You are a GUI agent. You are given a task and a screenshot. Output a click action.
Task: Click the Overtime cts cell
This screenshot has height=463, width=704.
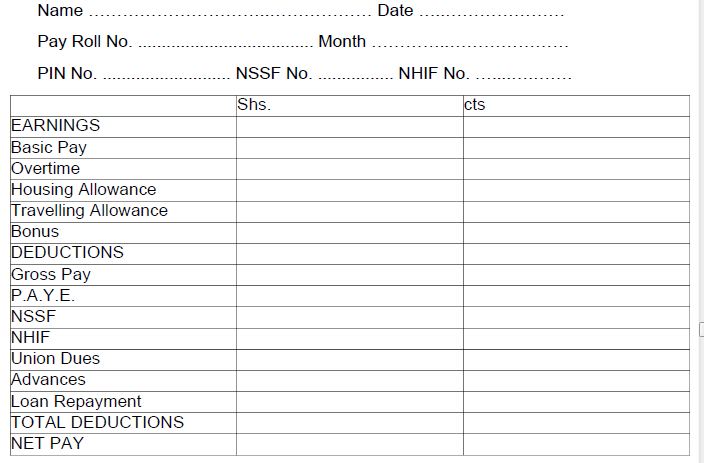576,169
